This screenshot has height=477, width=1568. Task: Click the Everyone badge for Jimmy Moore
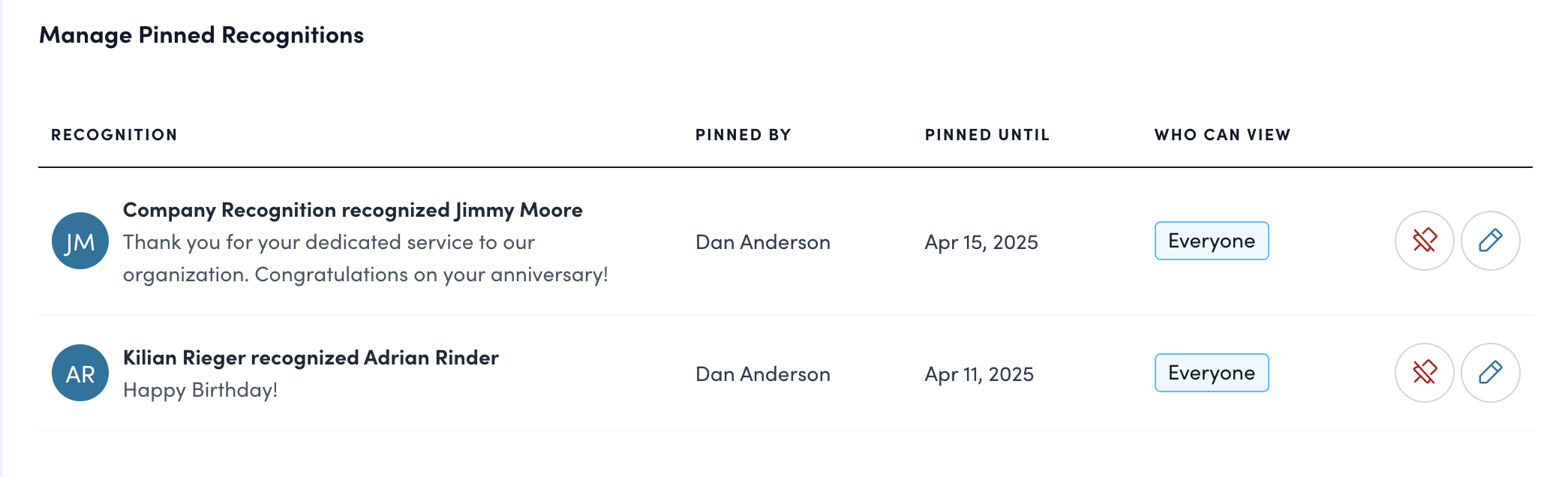point(1211,241)
